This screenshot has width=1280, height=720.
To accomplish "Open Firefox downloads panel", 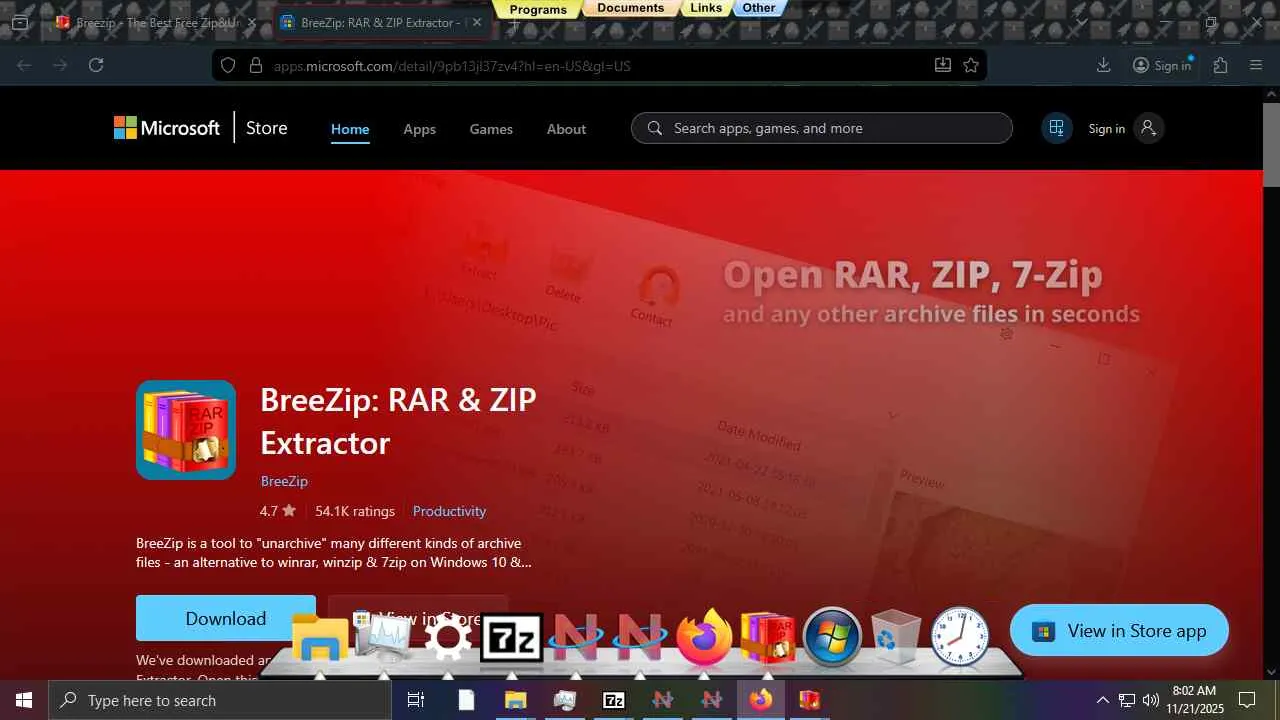I will click(x=1104, y=65).
